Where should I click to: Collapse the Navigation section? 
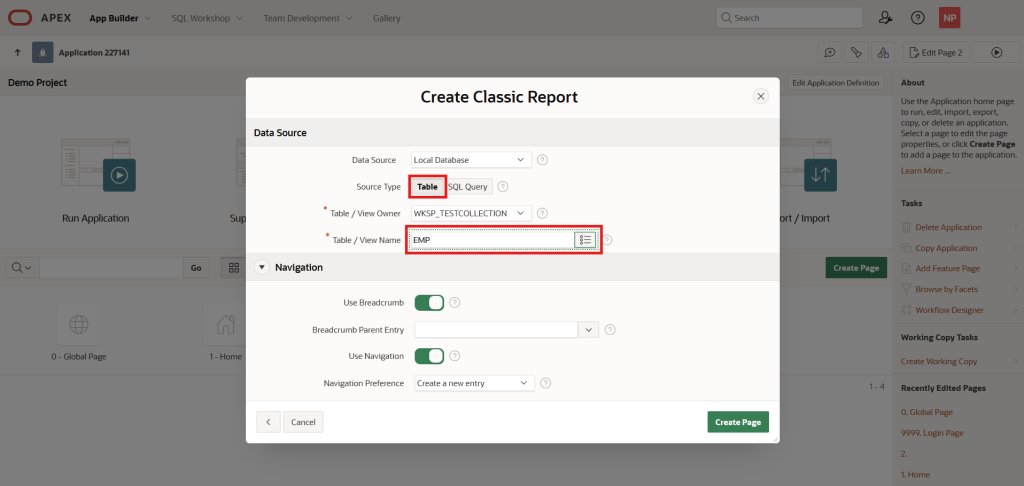click(x=262, y=267)
